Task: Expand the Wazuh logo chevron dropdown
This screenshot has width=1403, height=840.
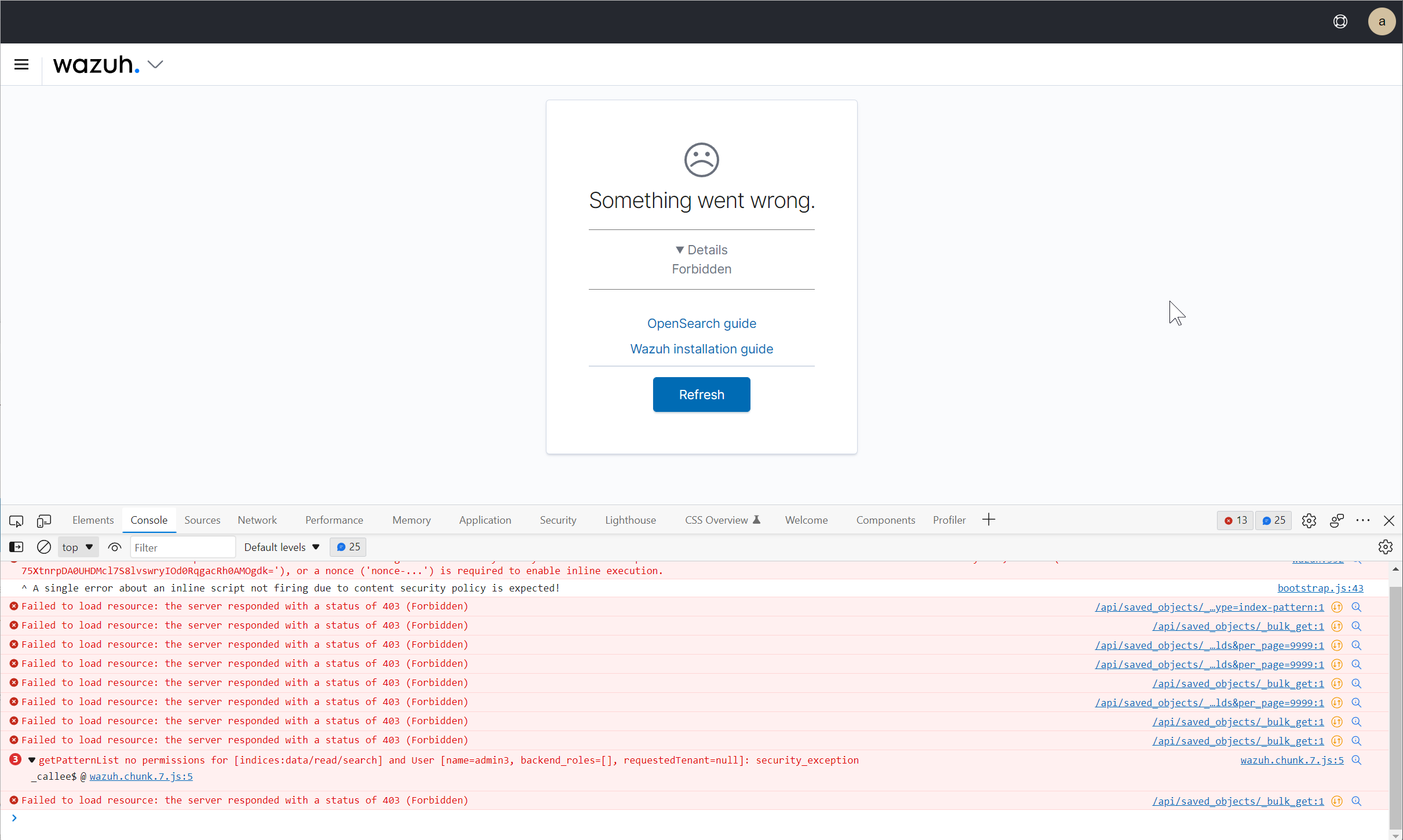Action: click(x=155, y=64)
